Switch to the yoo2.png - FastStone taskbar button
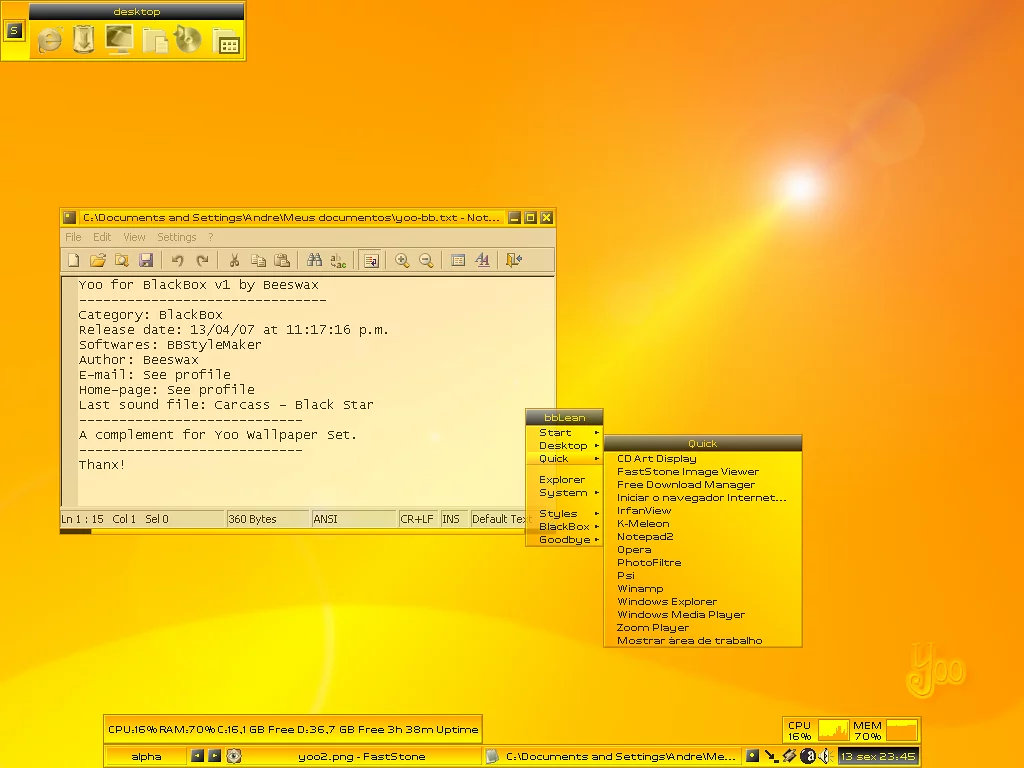1024x768 pixels. coord(361,756)
